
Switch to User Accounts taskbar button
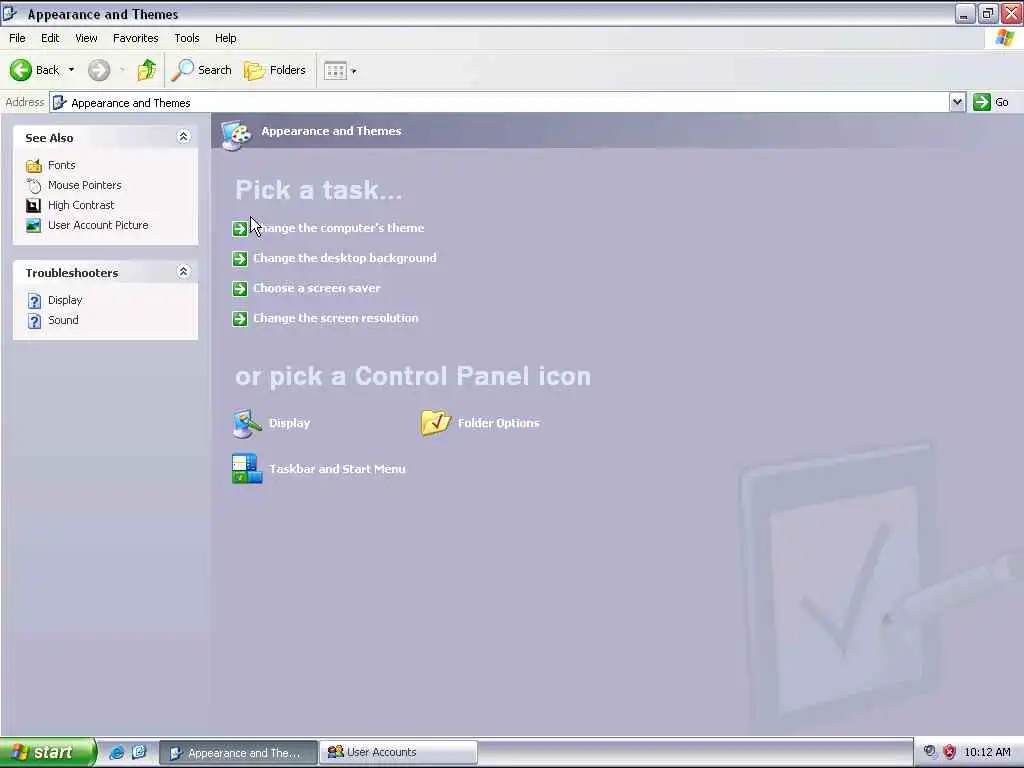click(x=398, y=752)
